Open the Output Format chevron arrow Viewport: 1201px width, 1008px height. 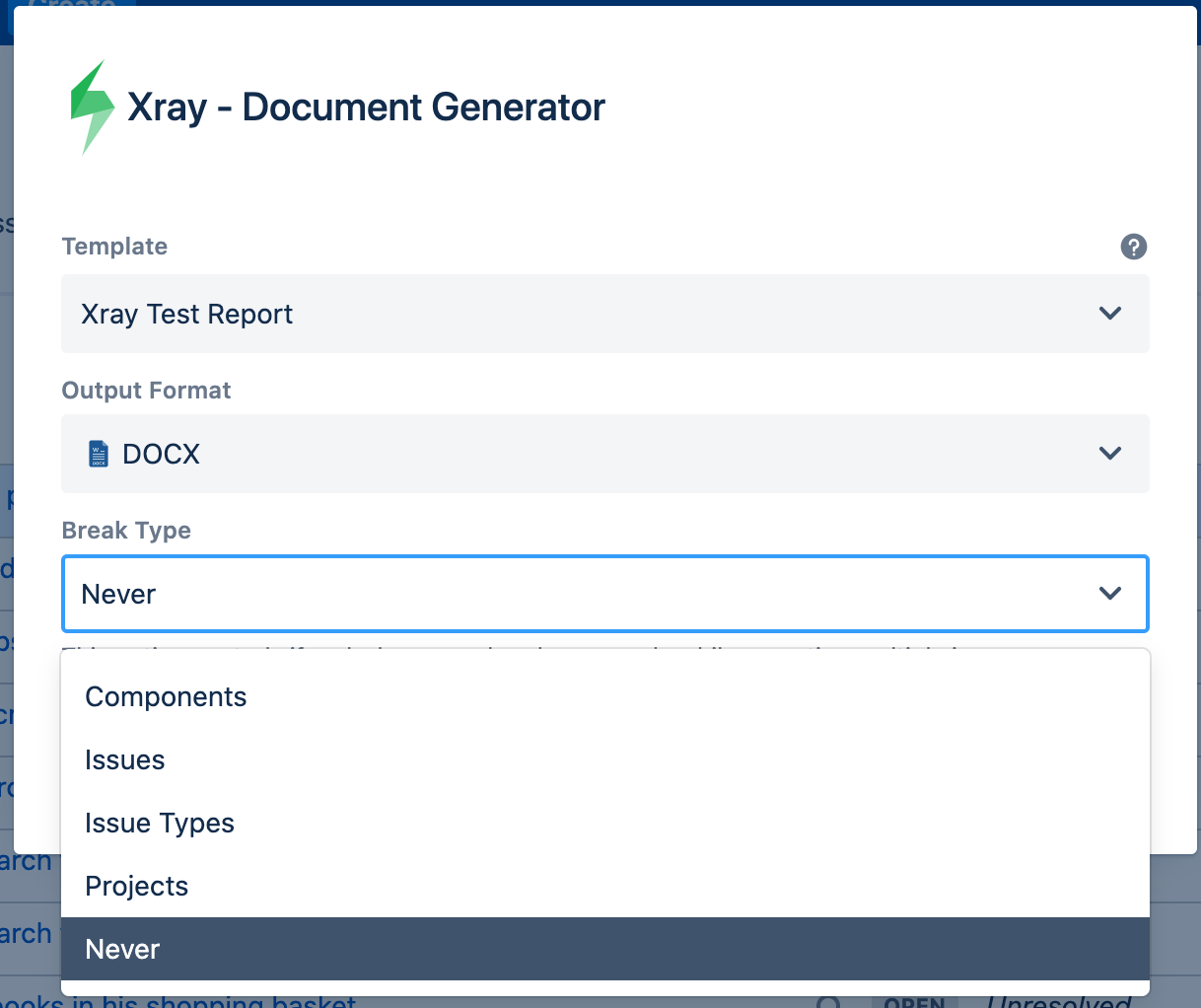pos(1110,454)
